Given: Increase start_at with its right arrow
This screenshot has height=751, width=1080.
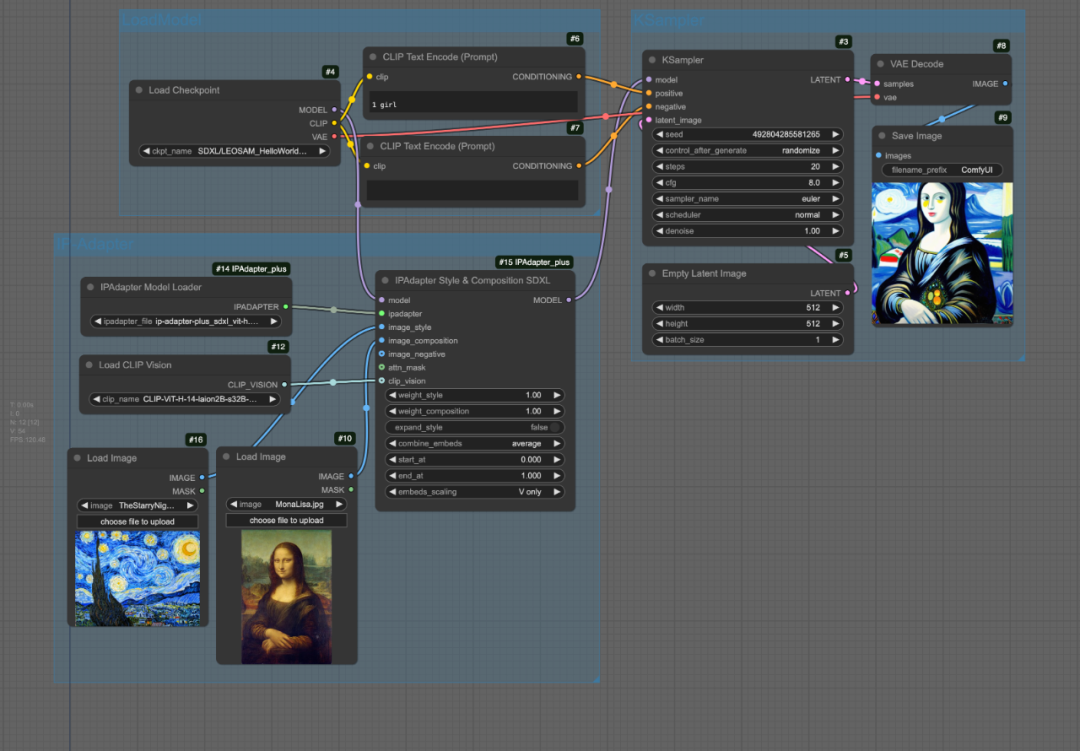Looking at the screenshot, I should 557,460.
